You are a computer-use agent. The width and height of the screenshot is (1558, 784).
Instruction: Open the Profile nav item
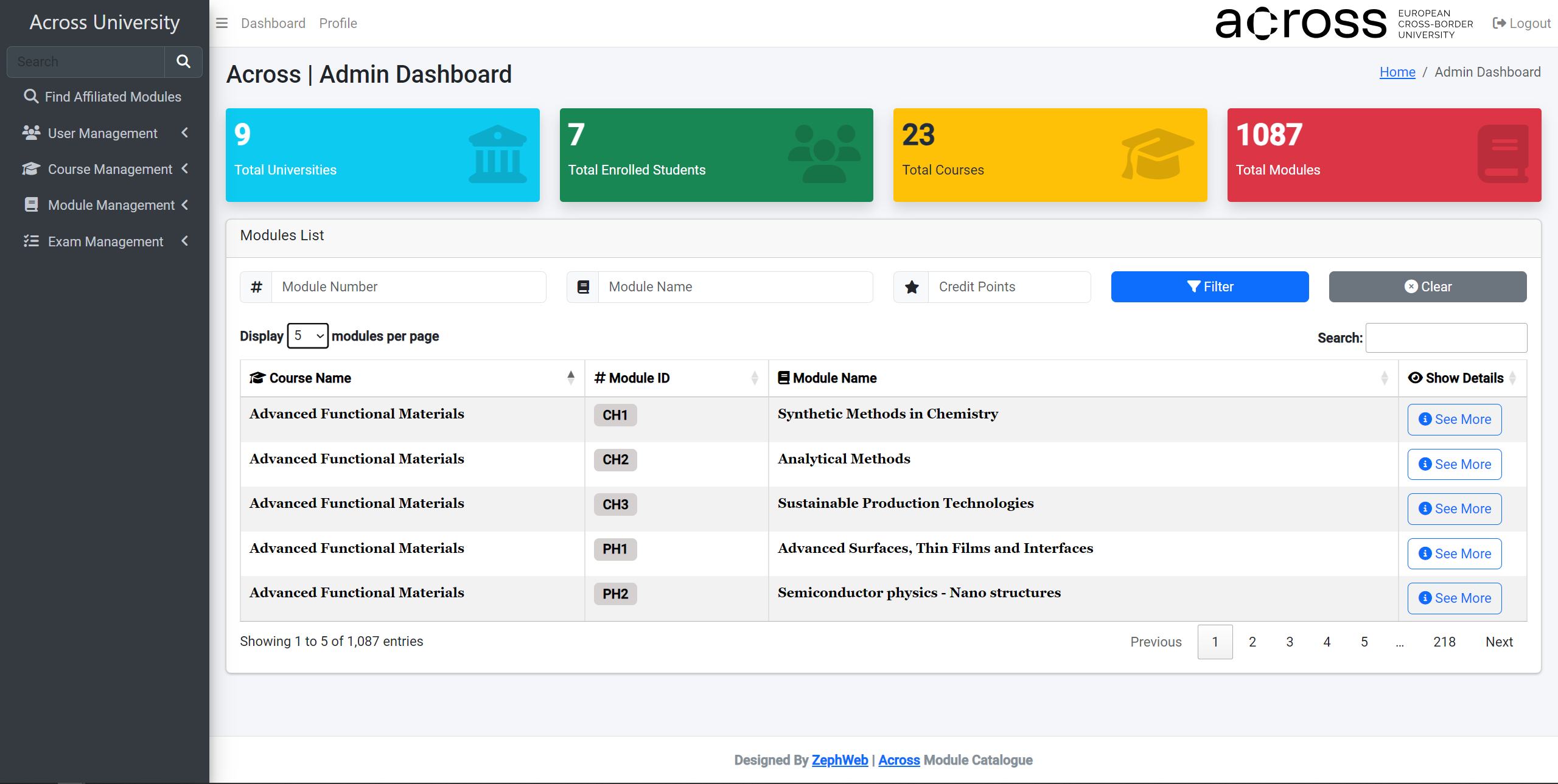pos(338,23)
